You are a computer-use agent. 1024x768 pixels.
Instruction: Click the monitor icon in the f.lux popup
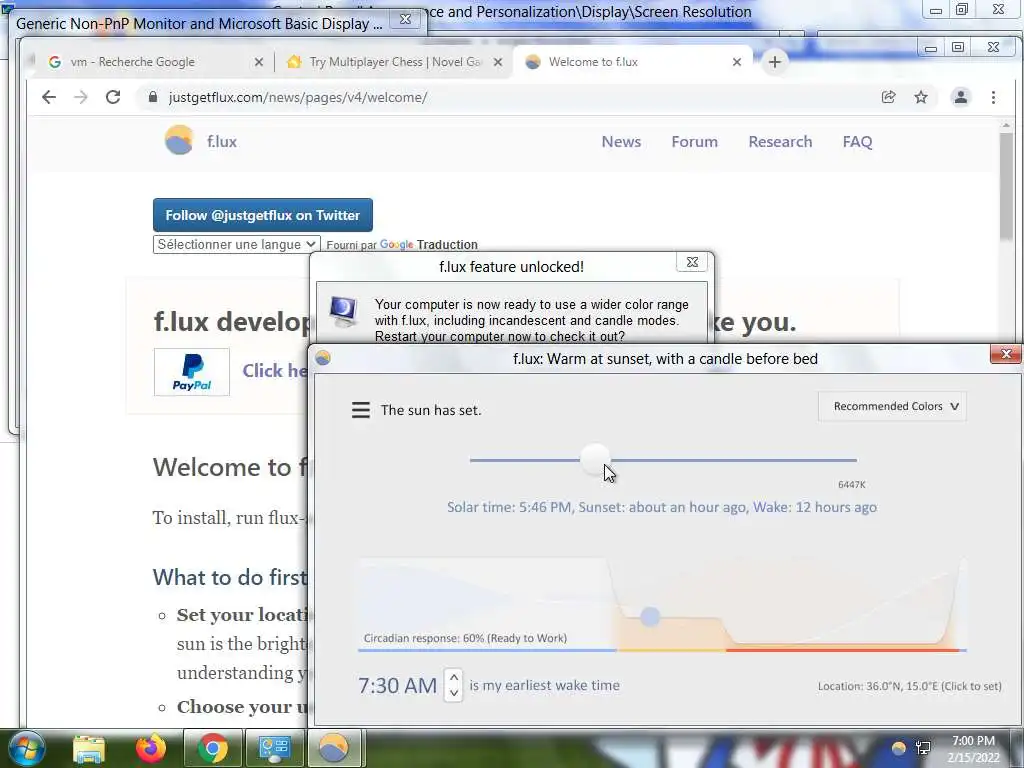(344, 311)
